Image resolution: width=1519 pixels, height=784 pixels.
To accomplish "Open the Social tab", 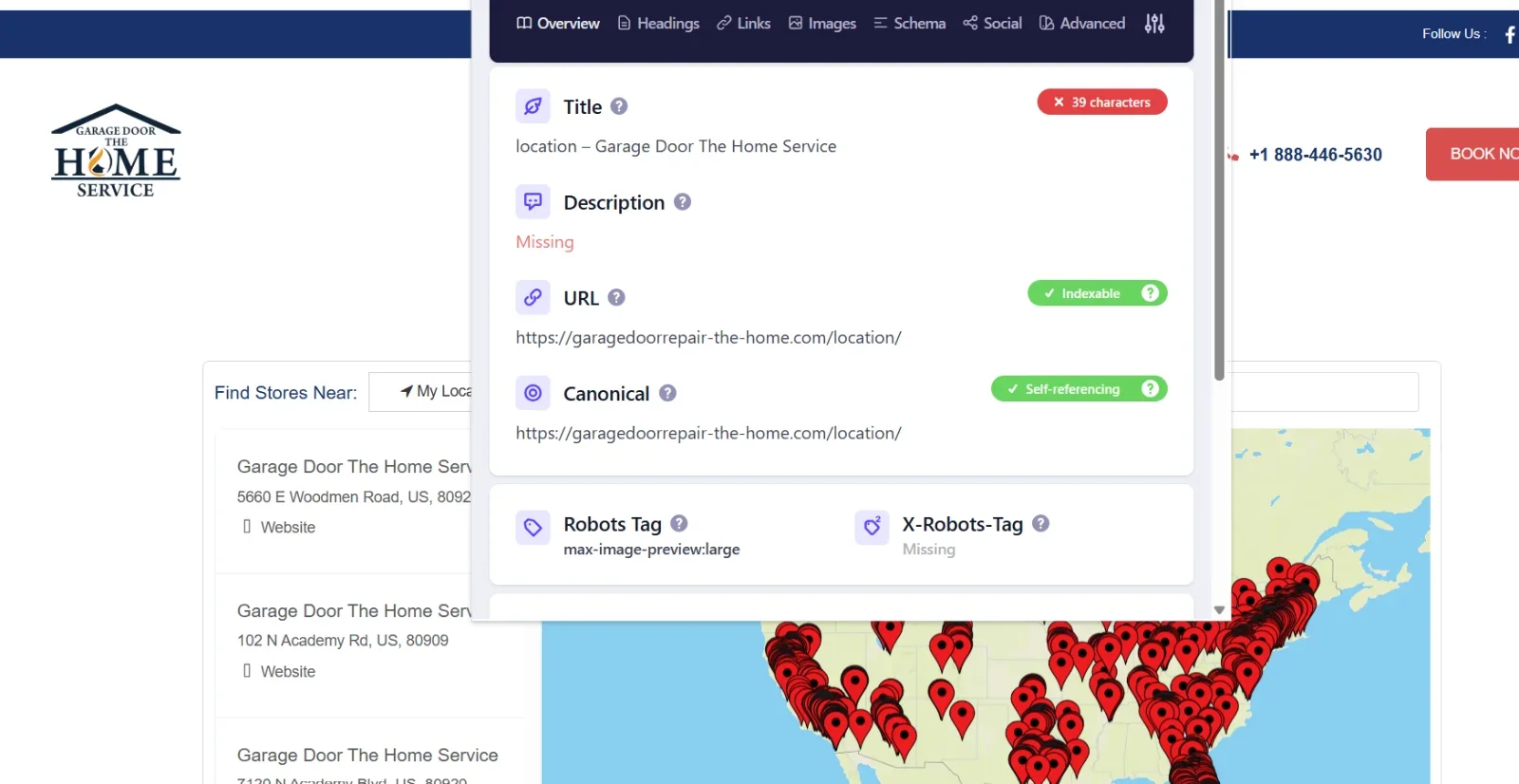I will click(x=992, y=24).
